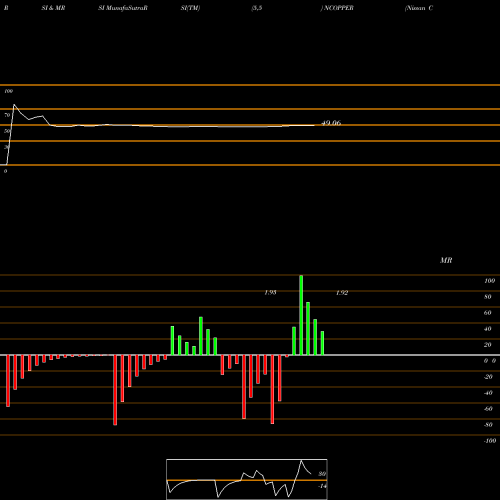
Task: Click the '100' label on RSI axis
Action: point(8,91)
